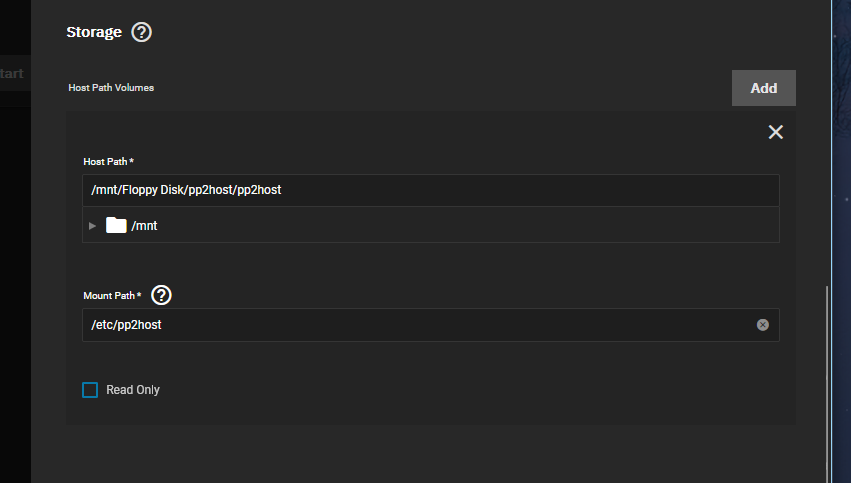Click the /mnt folder icon

point(116,225)
